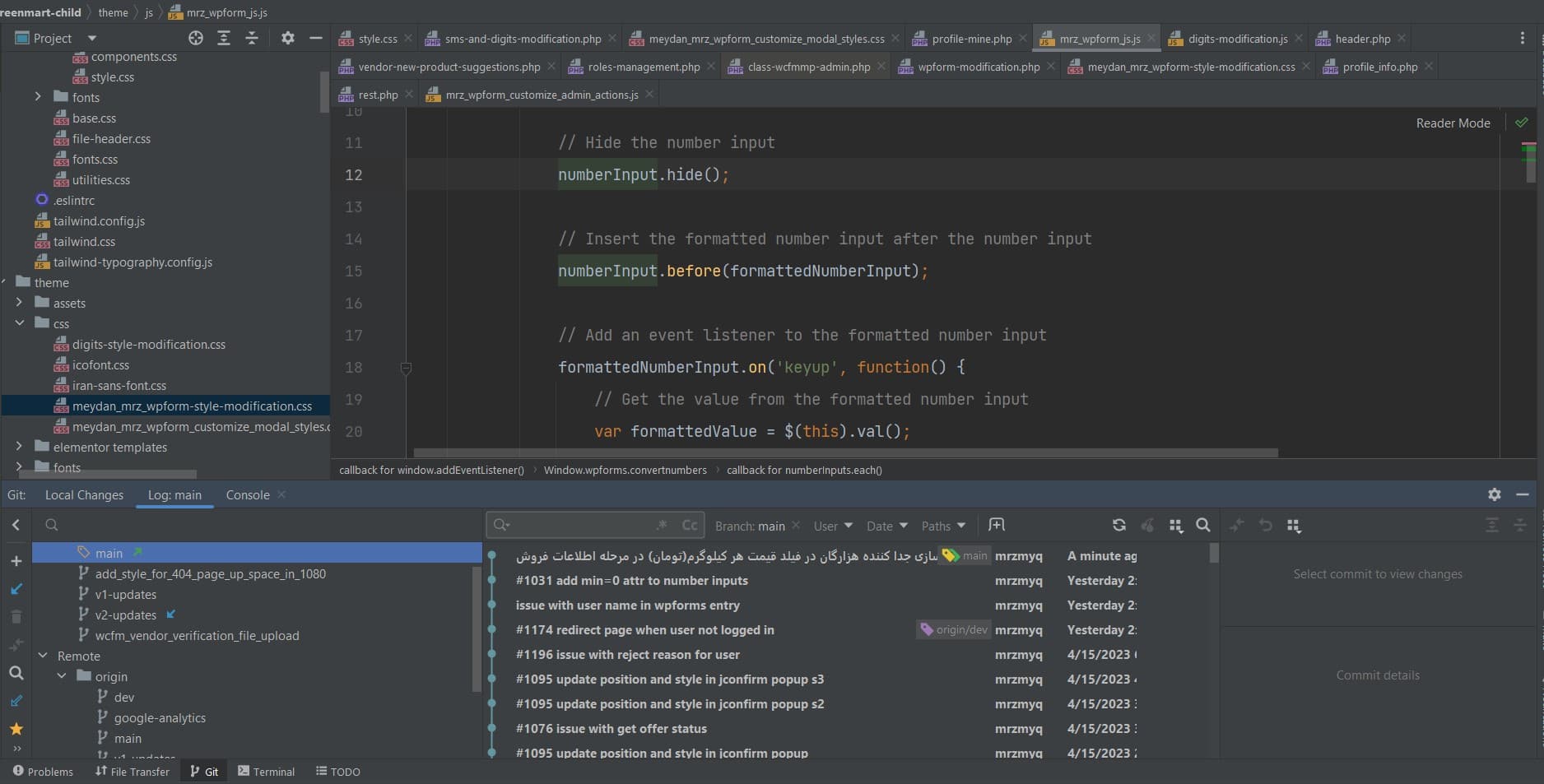Select the Local Changes tab
This screenshot has height=784, width=1544.
[x=84, y=494]
